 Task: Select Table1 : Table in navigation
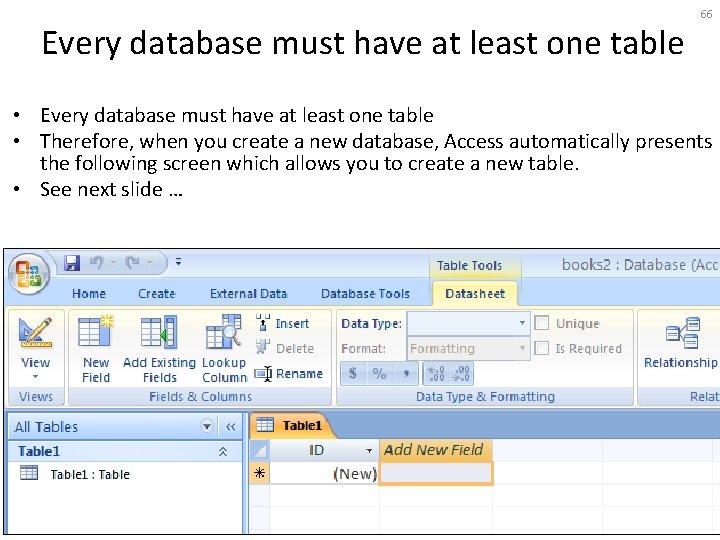tap(90, 474)
